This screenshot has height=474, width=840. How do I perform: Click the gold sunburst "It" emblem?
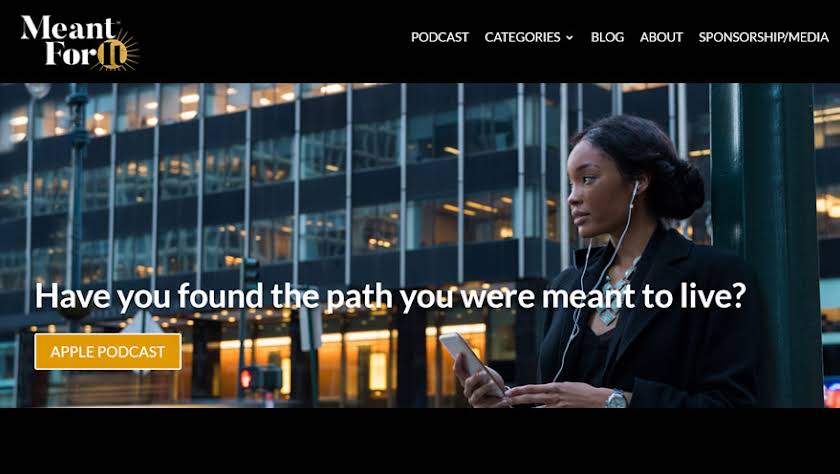click(114, 52)
